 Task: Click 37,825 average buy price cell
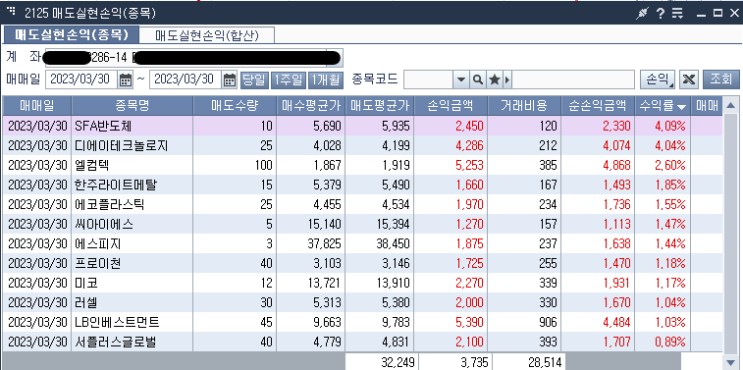[311, 244]
